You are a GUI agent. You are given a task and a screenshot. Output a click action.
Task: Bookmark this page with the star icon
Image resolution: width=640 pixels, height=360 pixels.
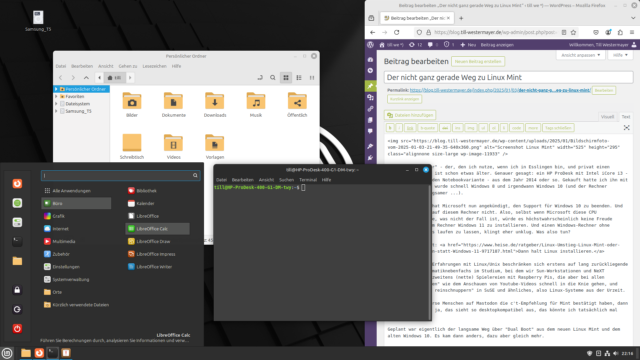pos(573,32)
